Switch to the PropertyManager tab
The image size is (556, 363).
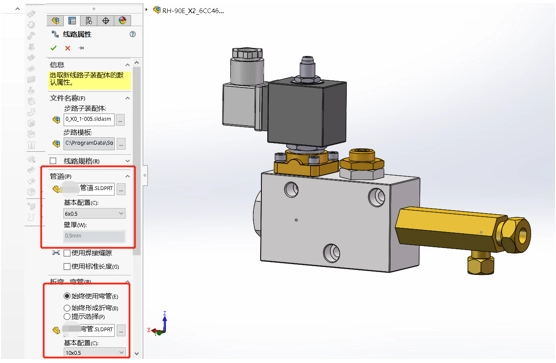(72, 21)
